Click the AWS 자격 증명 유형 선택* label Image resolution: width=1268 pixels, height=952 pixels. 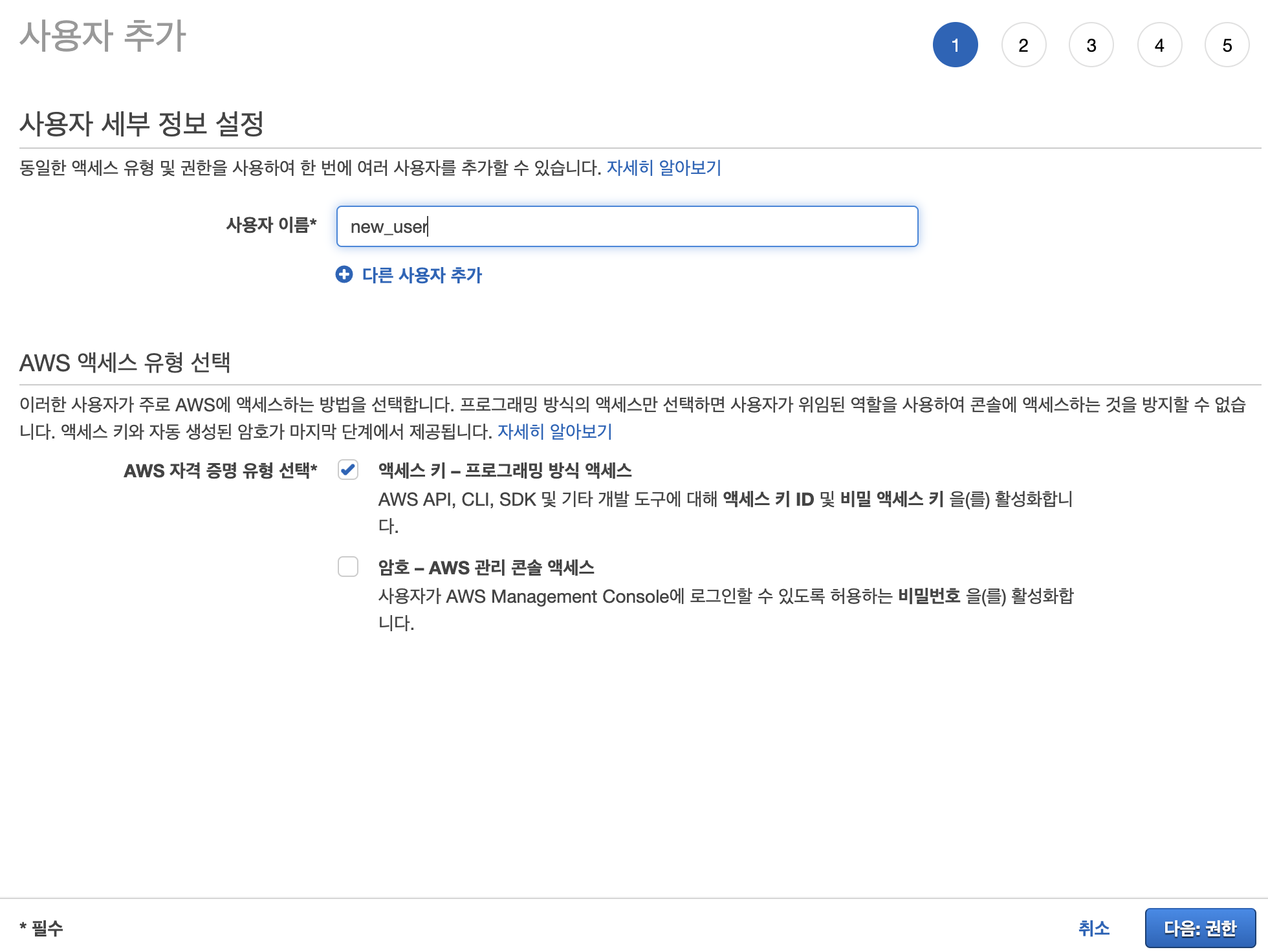tap(220, 470)
